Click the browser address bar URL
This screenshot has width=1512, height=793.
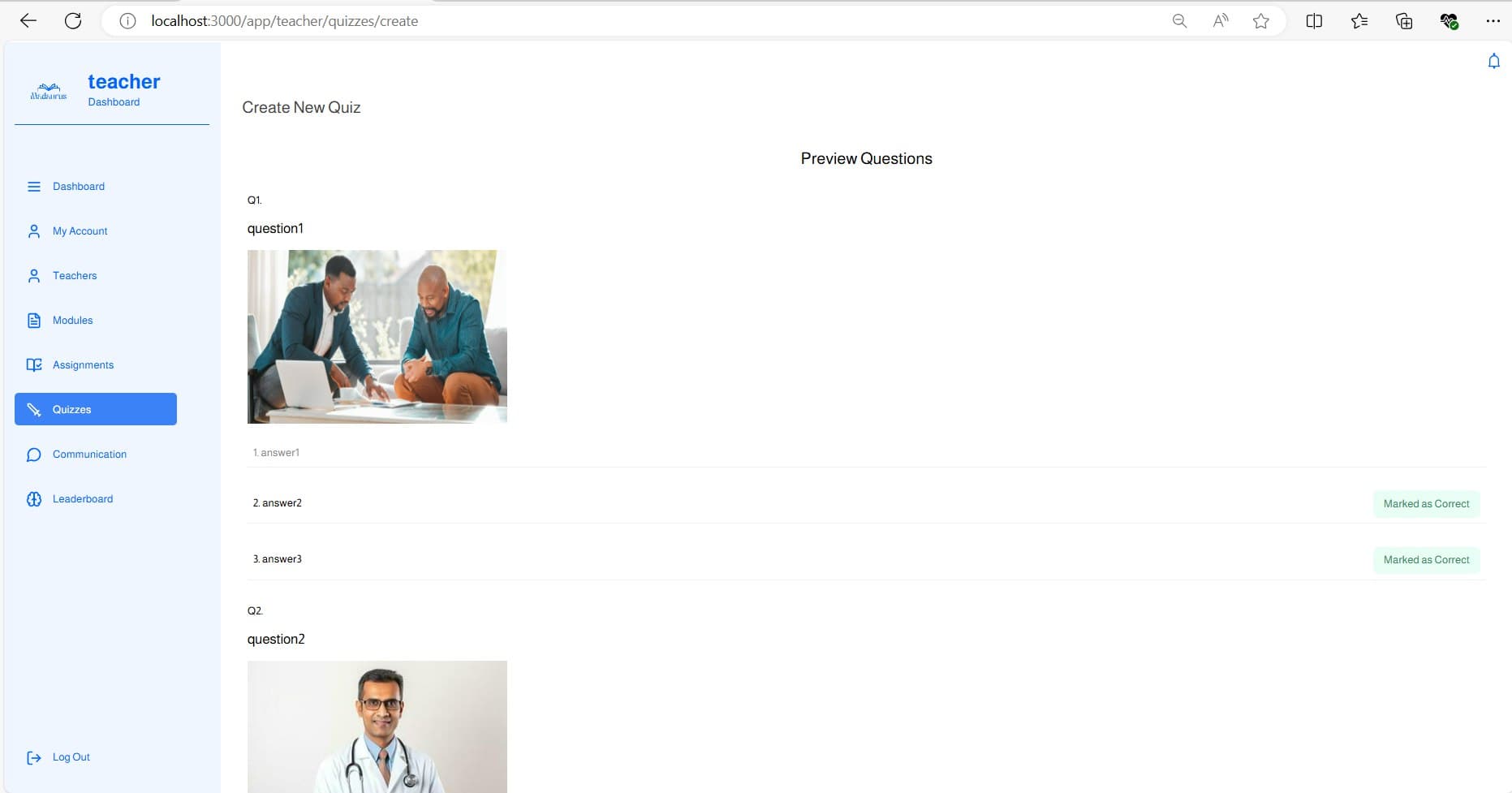pyautogui.click(x=284, y=21)
